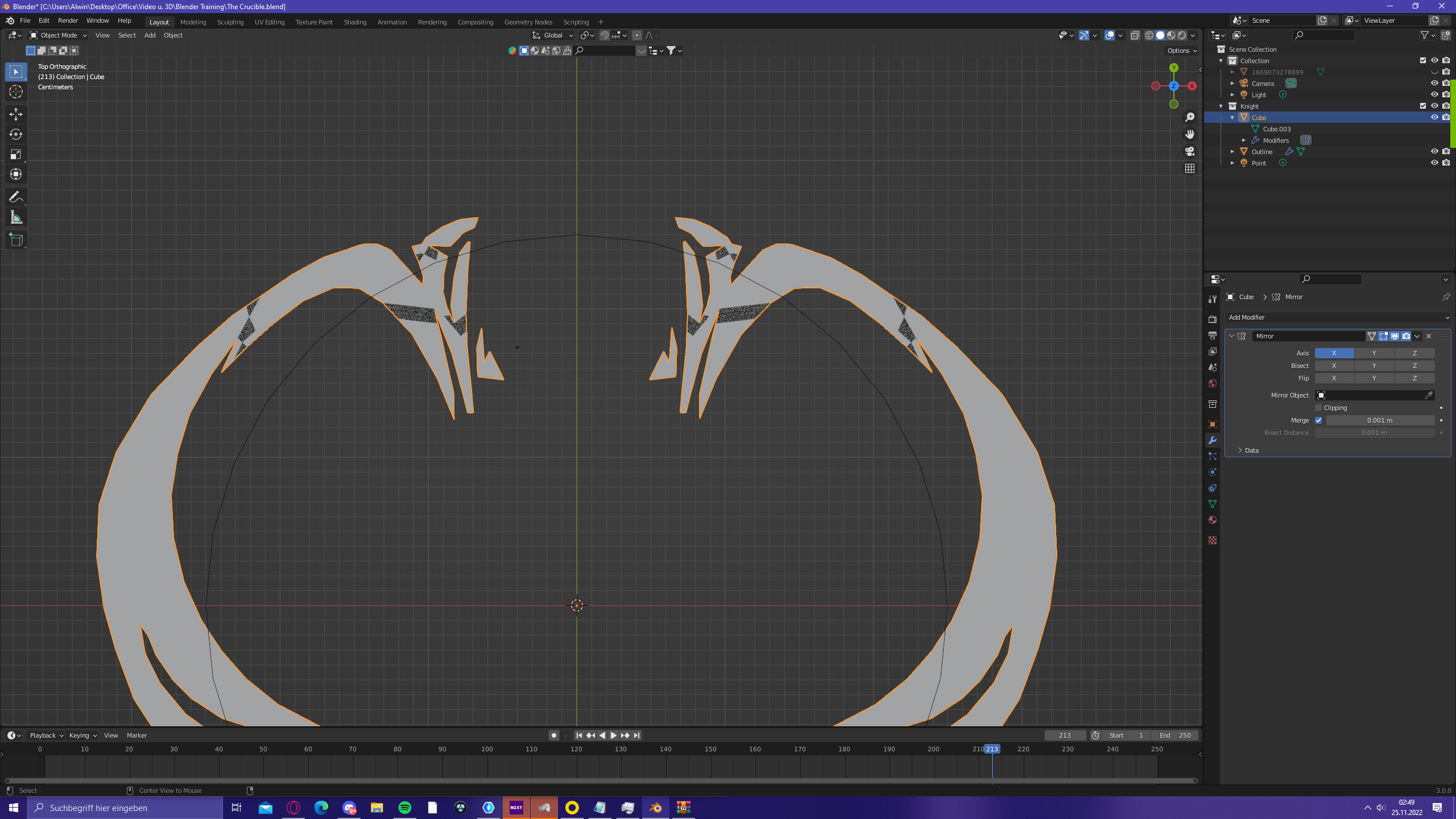Open the Render menu
Viewport: 1456px width, 819px height.
[68, 20]
